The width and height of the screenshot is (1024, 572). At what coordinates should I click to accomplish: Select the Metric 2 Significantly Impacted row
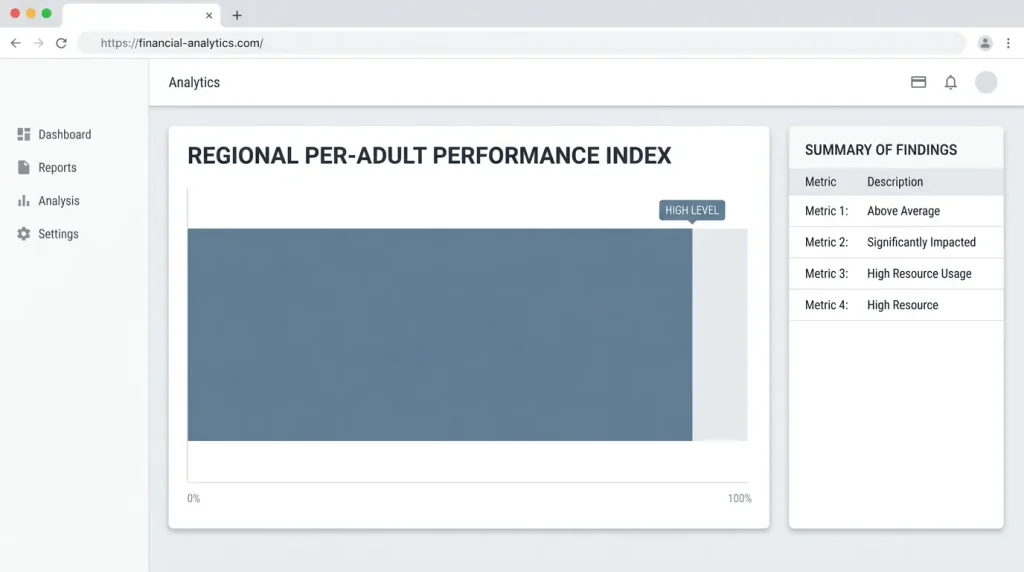[896, 242]
